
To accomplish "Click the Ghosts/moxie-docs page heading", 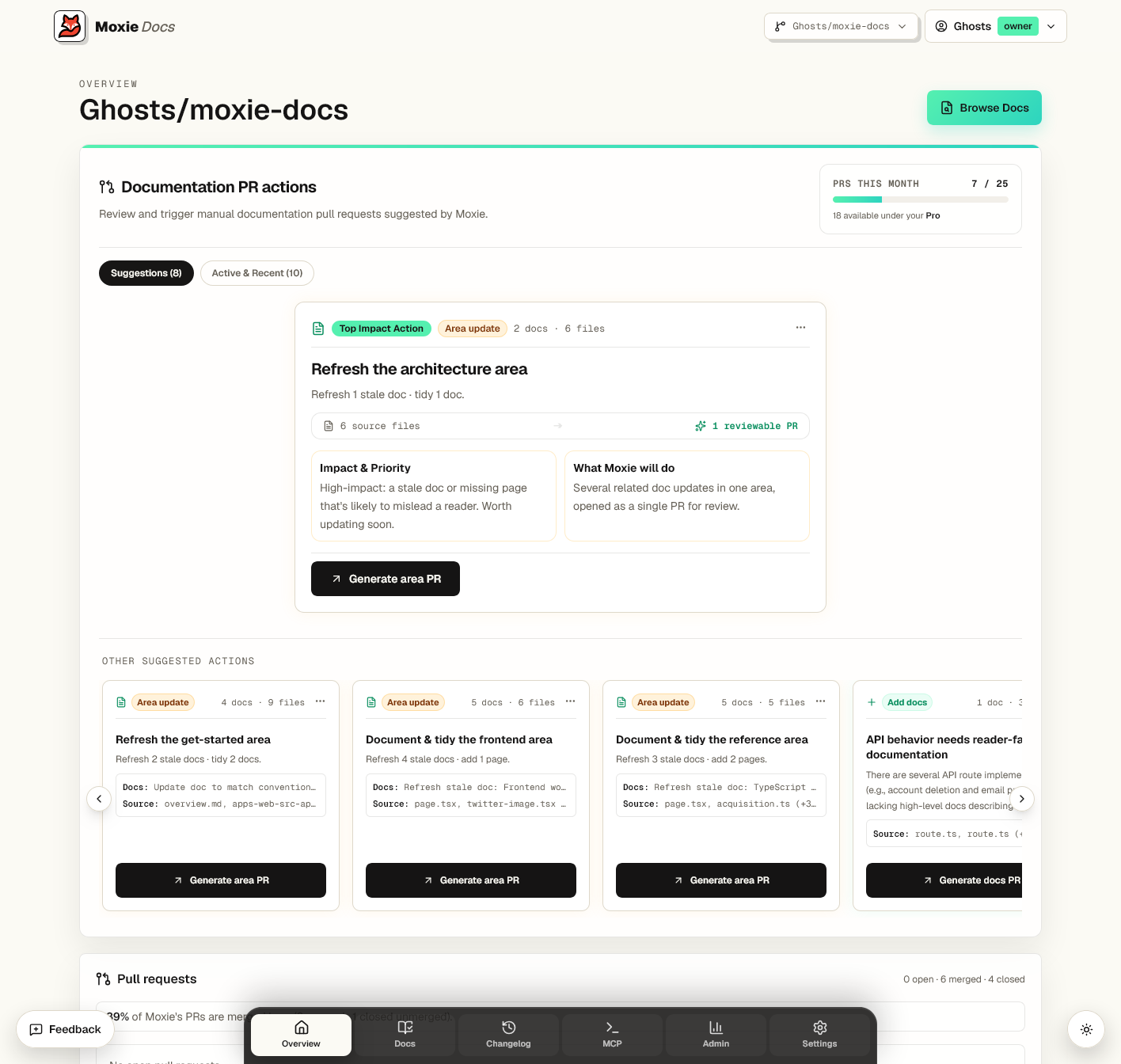I will click(x=214, y=110).
